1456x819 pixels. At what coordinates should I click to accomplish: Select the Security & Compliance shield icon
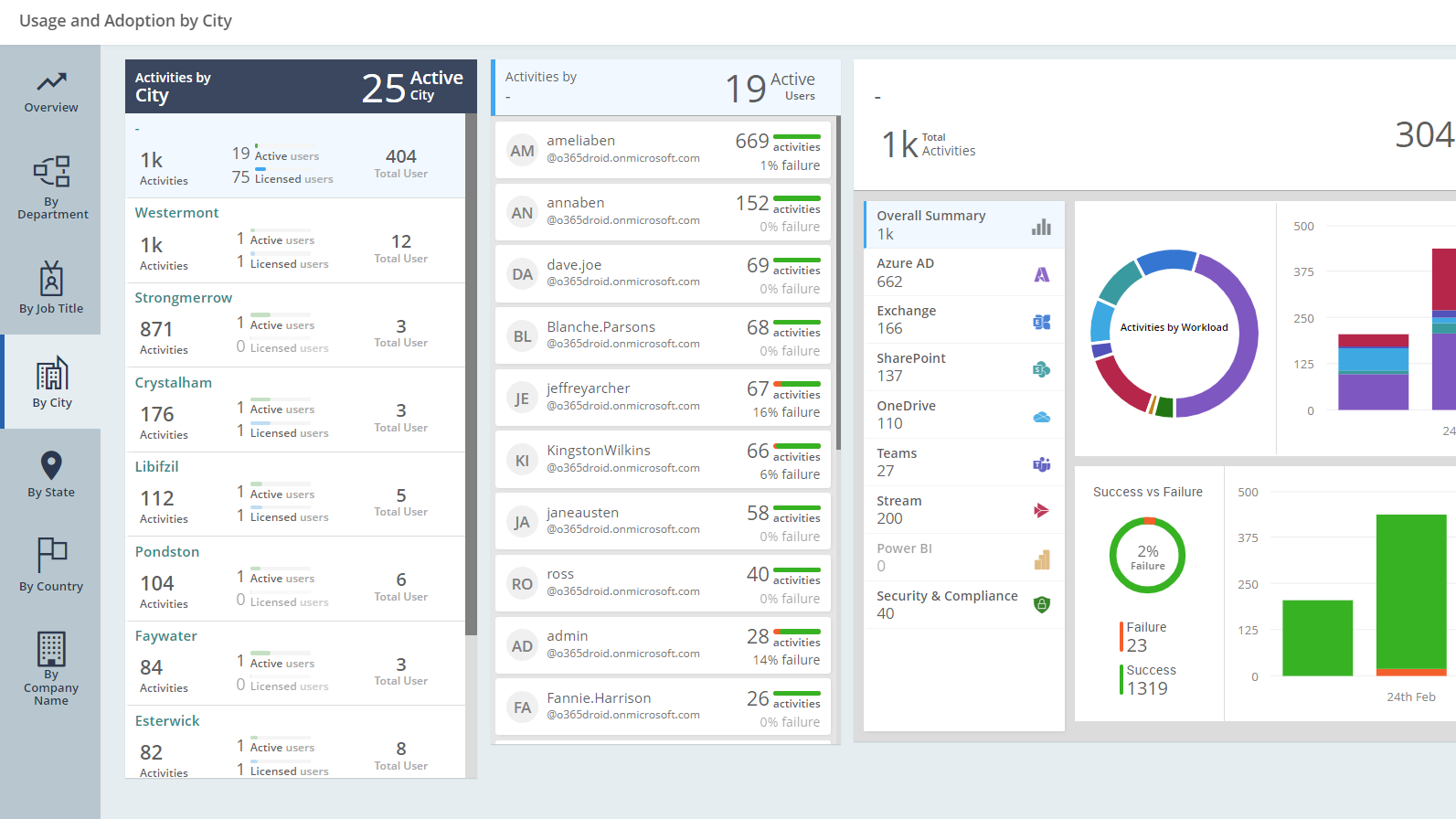coord(1041,604)
